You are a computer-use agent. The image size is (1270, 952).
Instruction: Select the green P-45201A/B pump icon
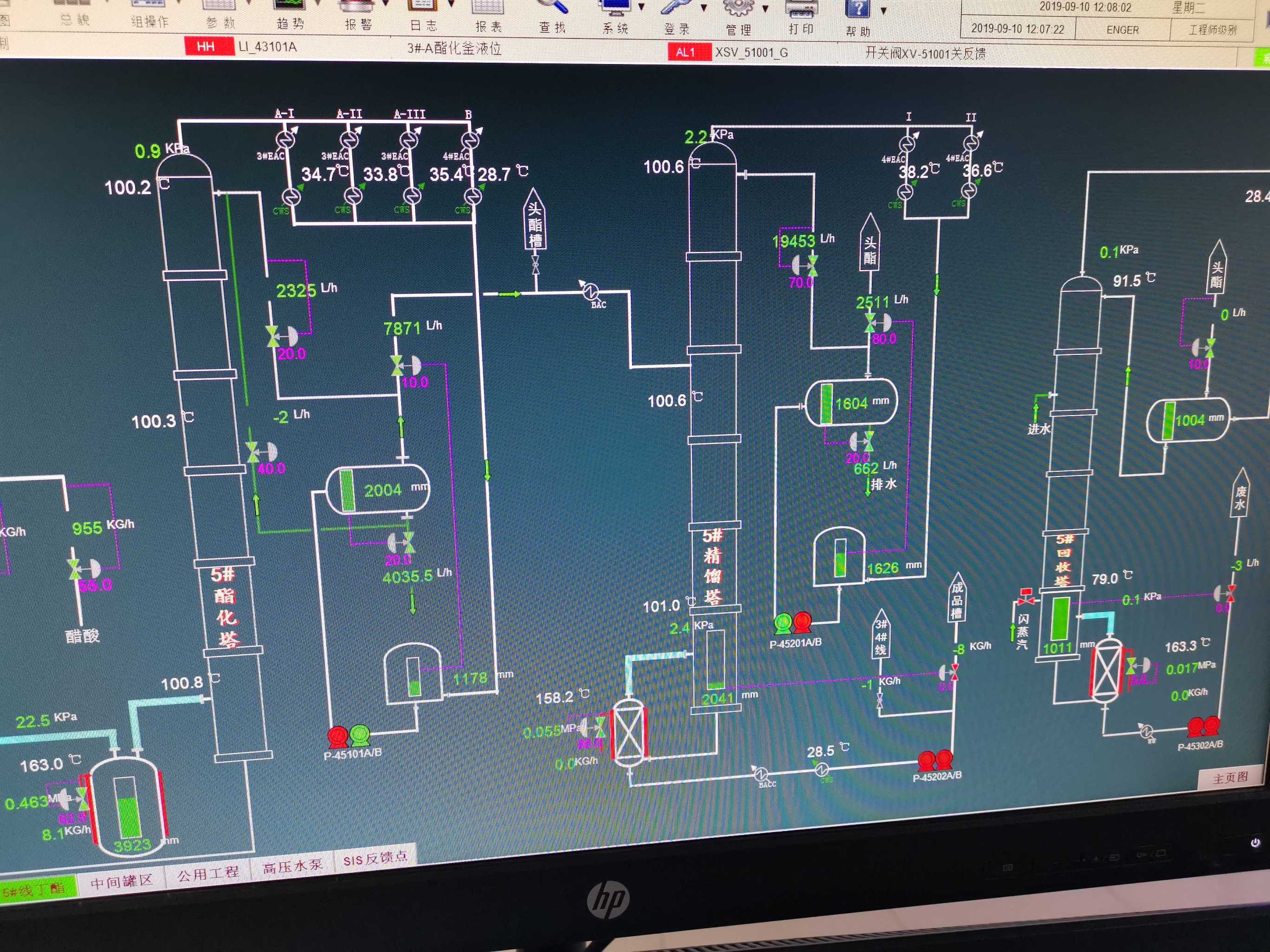pos(783,623)
